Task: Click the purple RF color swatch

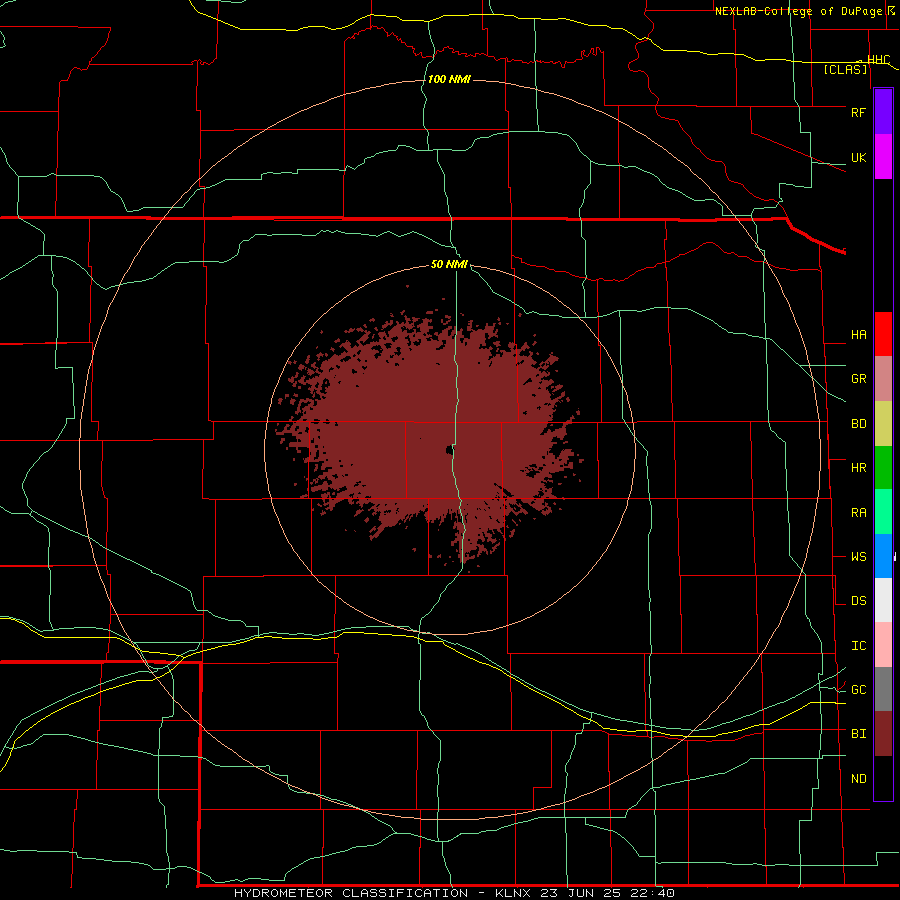Action: tap(883, 112)
